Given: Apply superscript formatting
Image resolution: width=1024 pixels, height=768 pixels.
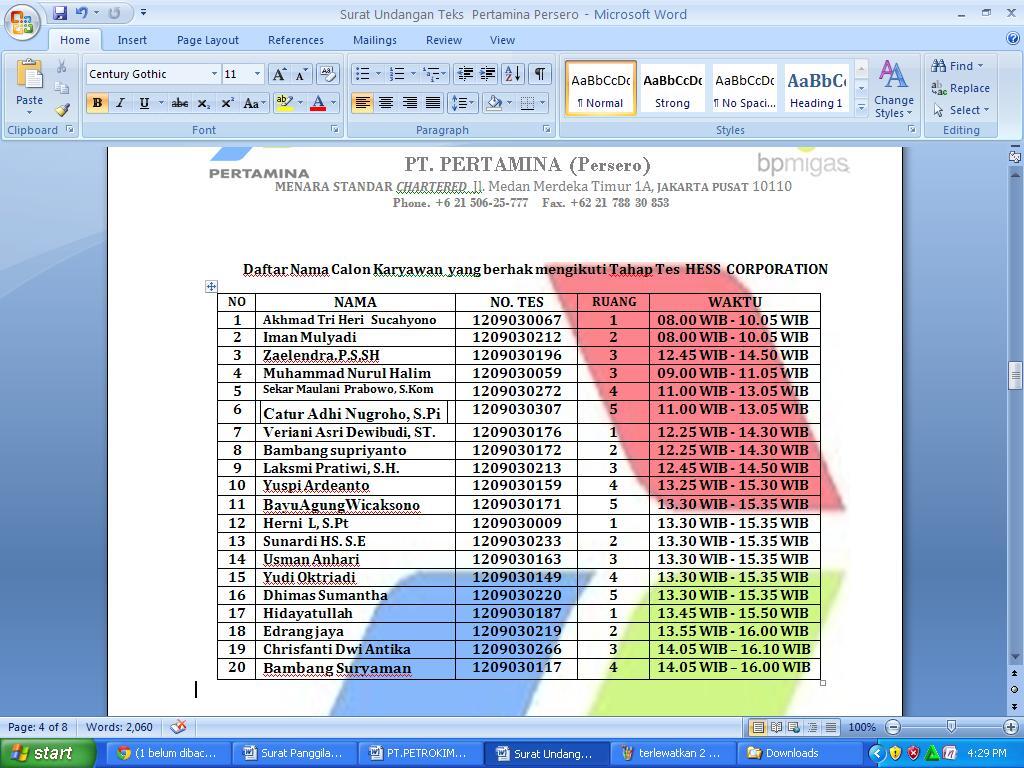Looking at the screenshot, I should [227, 103].
